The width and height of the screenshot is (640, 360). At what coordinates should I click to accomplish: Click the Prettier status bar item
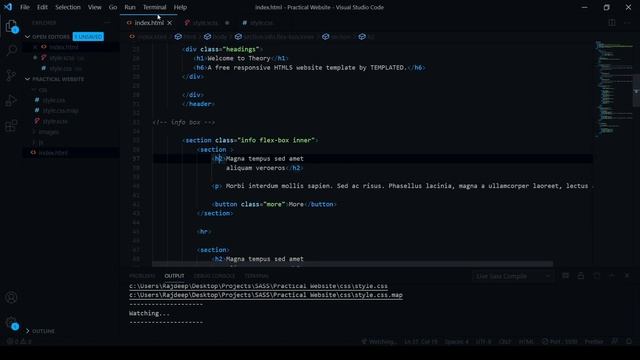[x=594, y=342]
